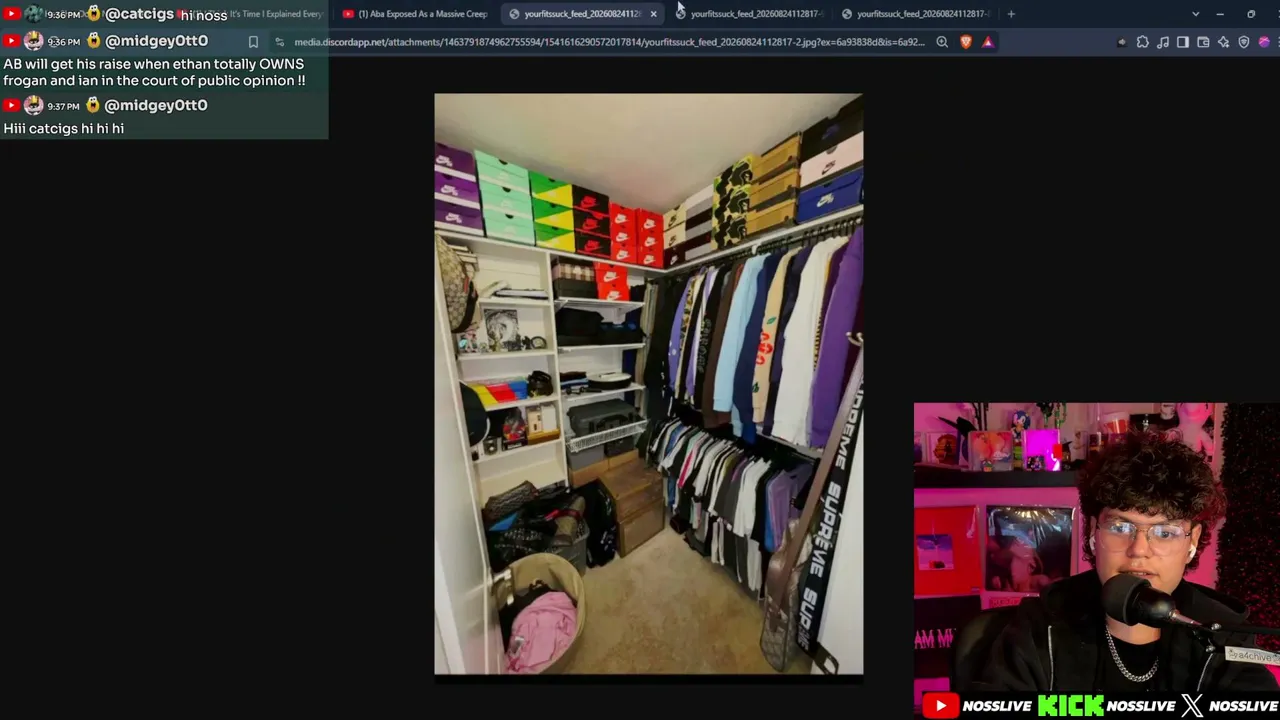
Task: Click the avatar beside @catcigs
Action: tap(34, 14)
